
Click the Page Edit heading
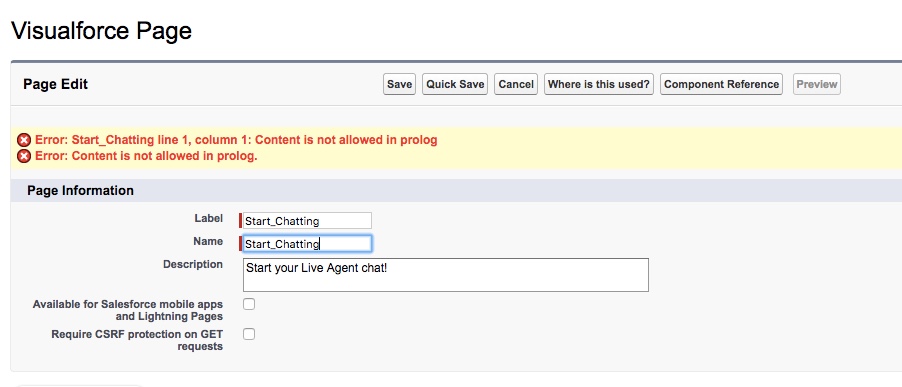[x=55, y=85]
